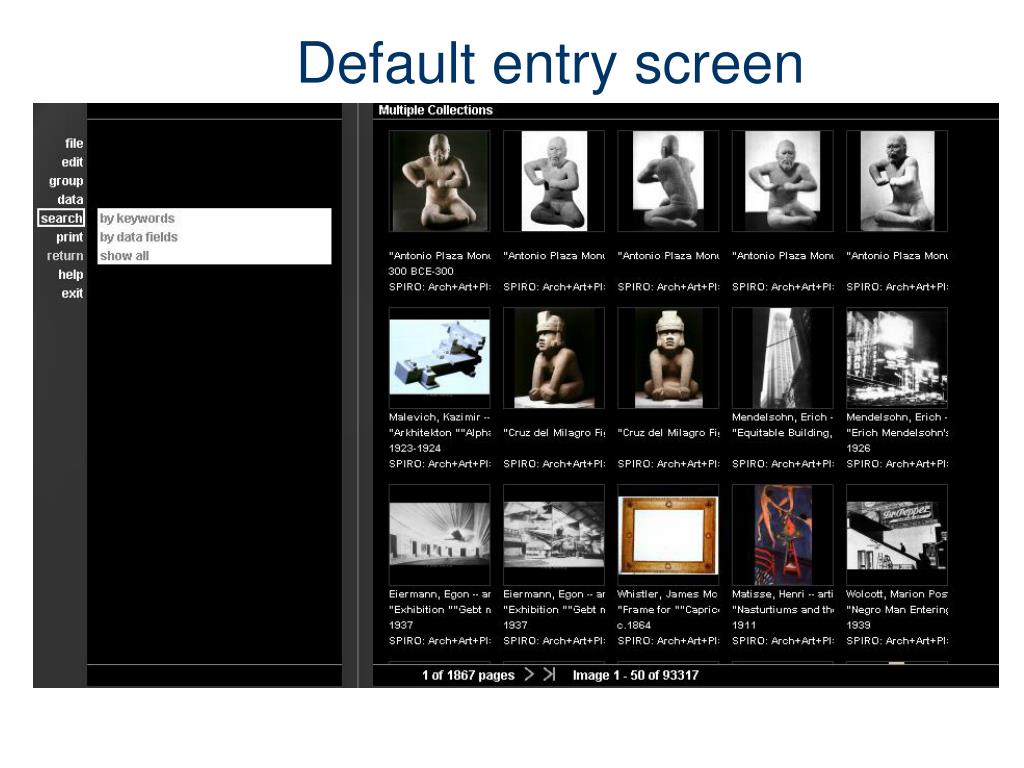The height and width of the screenshot is (768, 1024).
Task: Open the 1926 Mendelsohn night street thumbnail
Action: tap(897, 357)
